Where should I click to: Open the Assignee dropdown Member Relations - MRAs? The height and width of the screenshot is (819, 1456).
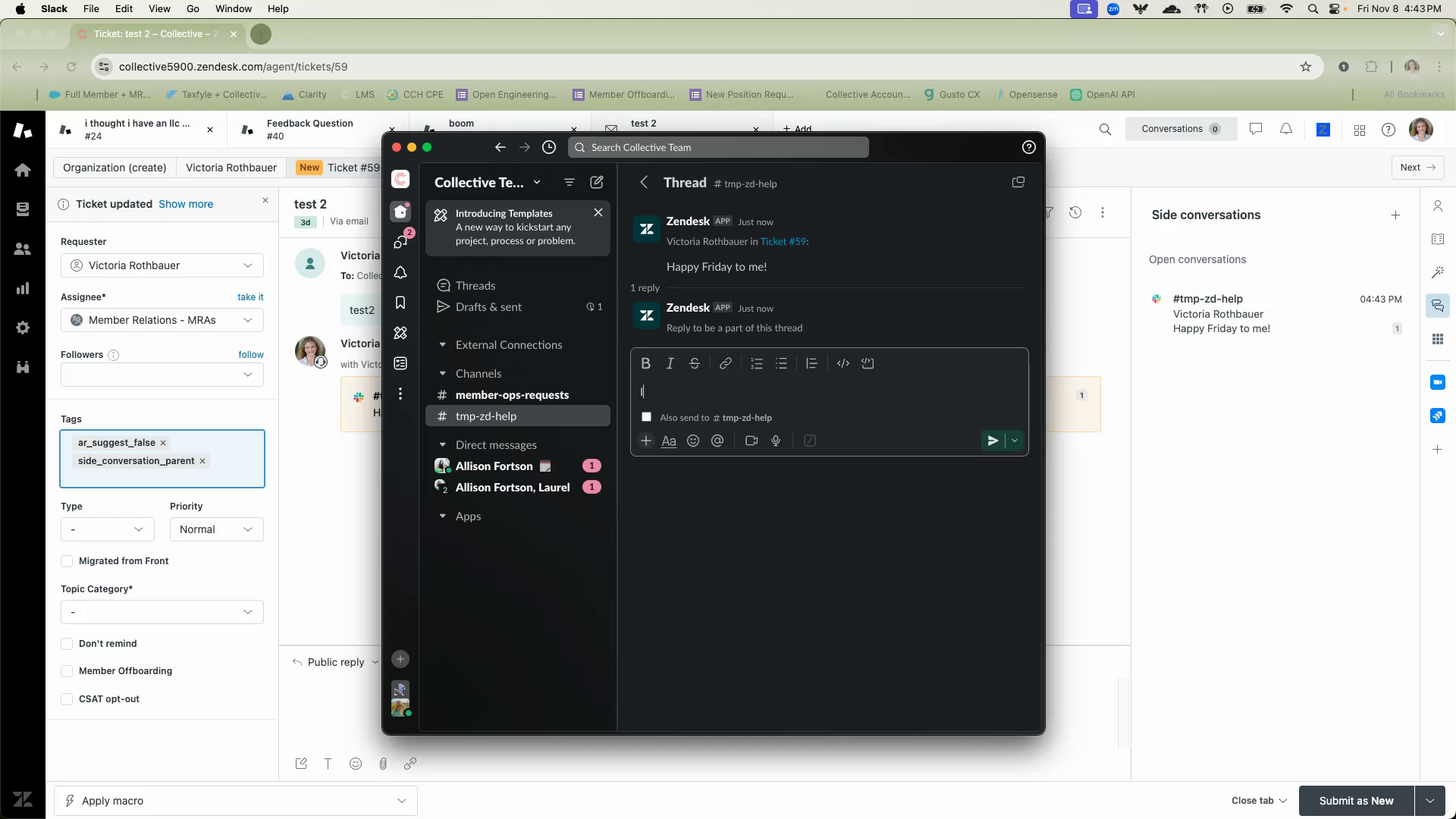coord(162,320)
